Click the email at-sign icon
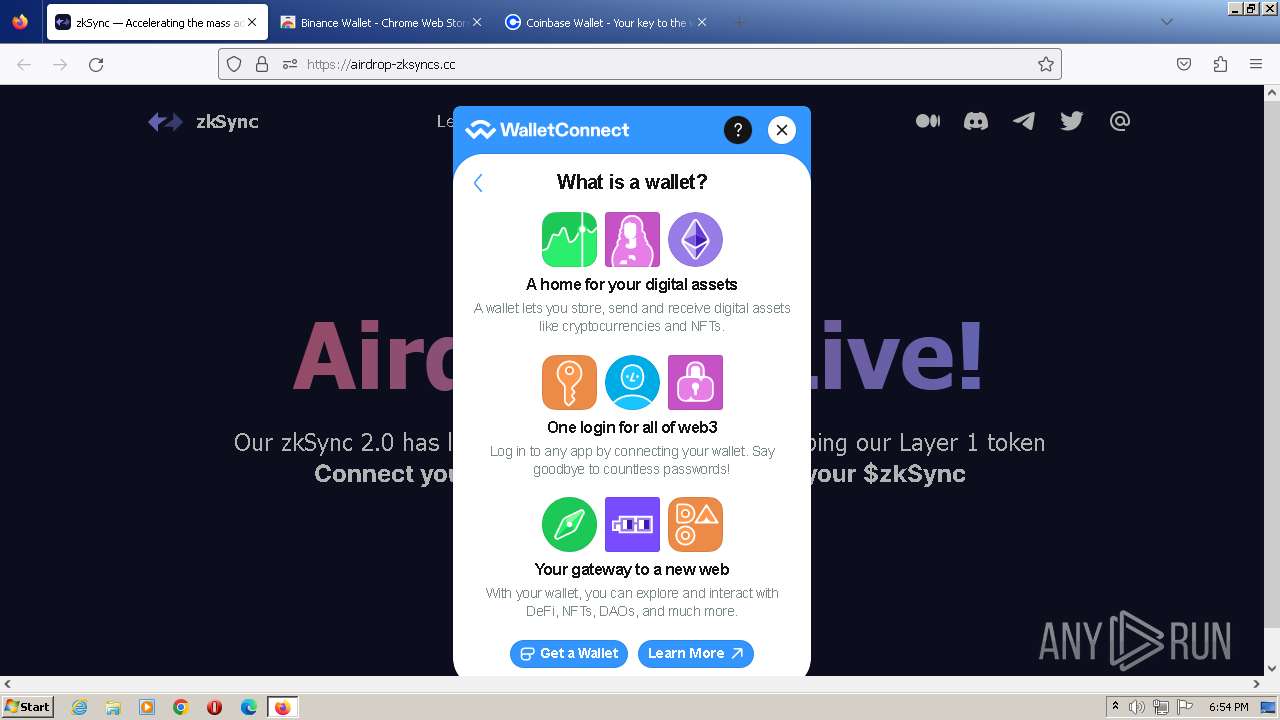Screen dimensions: 1280x720 point(1120,121)
